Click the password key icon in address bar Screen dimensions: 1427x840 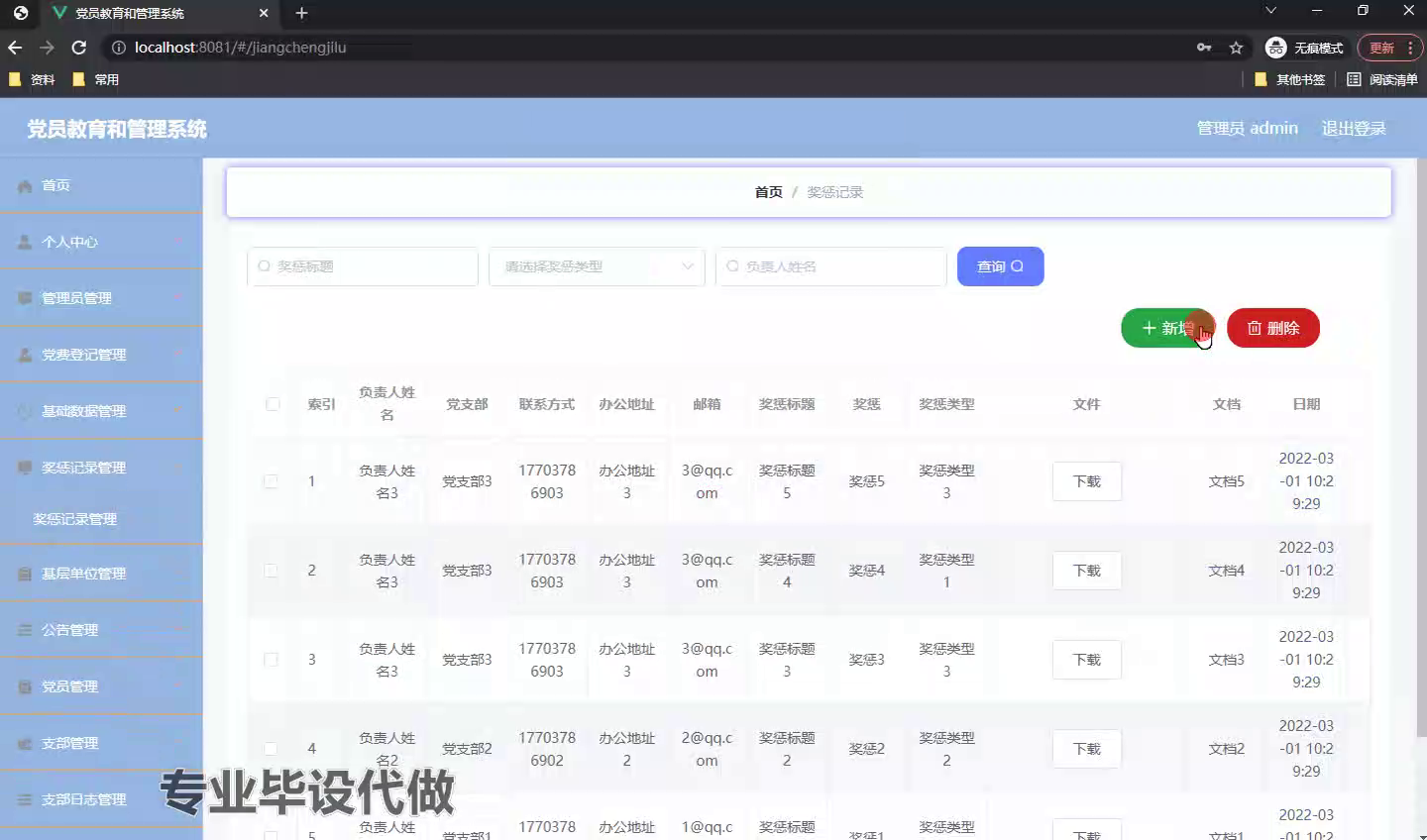pos(1204,48)
